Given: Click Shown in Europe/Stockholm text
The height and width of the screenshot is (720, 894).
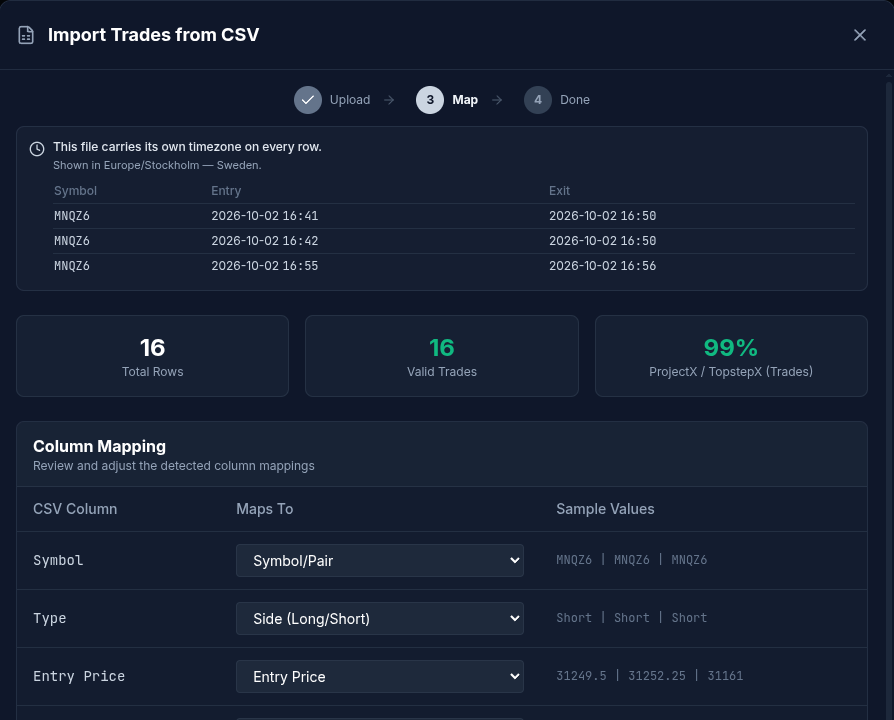Looking at the screenshot, I should tap(157, 165).
